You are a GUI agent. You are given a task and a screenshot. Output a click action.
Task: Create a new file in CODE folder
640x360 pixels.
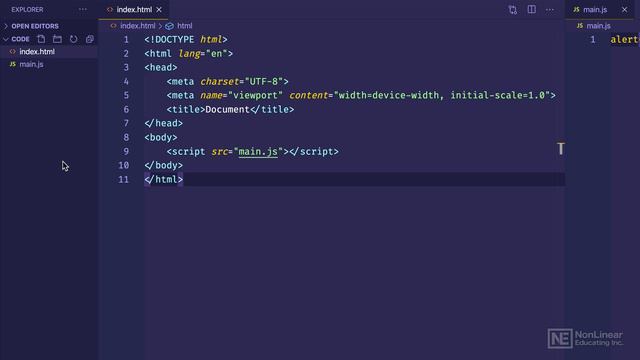(41, 39)
